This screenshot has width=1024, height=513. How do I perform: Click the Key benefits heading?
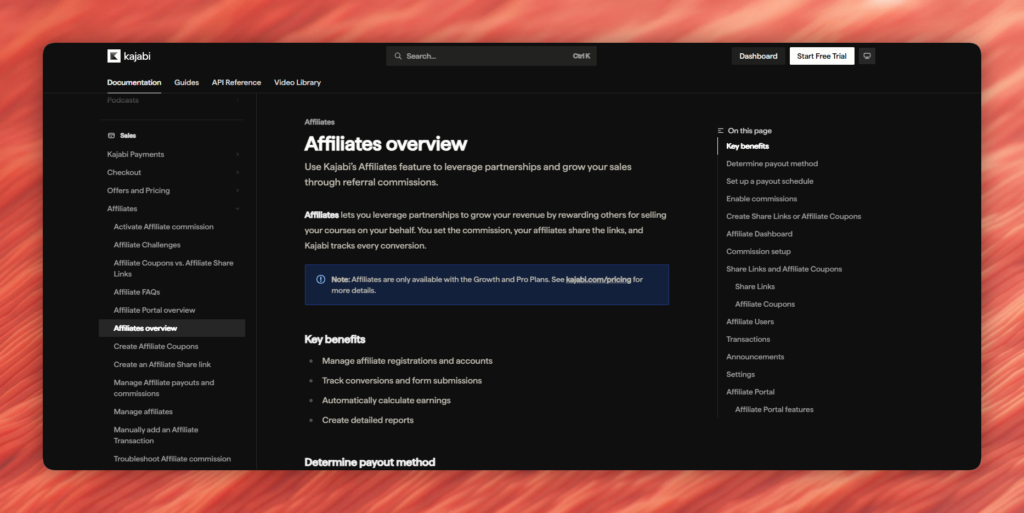click(334, 339)
